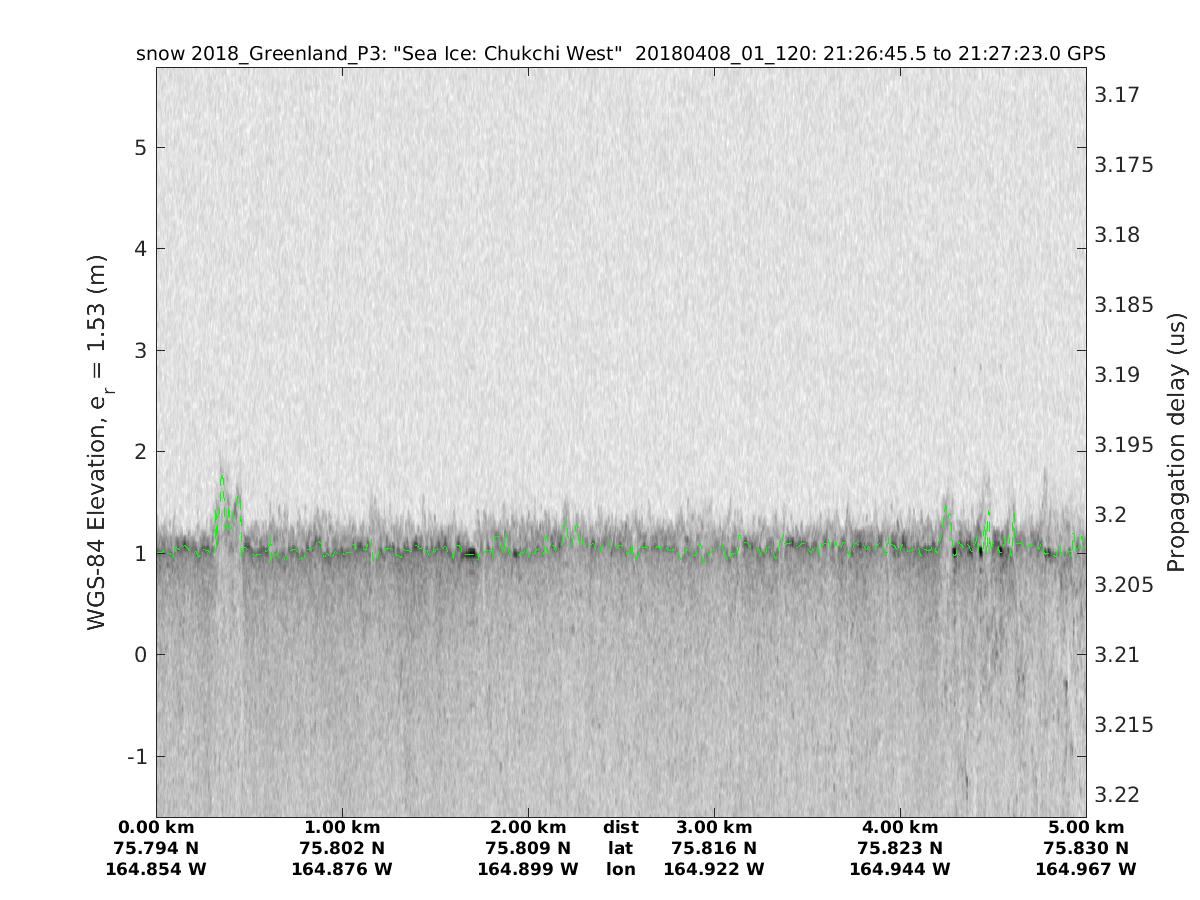
Task: Click the 'Propagation delay (us)' axis label
Action: [1176, 441]
